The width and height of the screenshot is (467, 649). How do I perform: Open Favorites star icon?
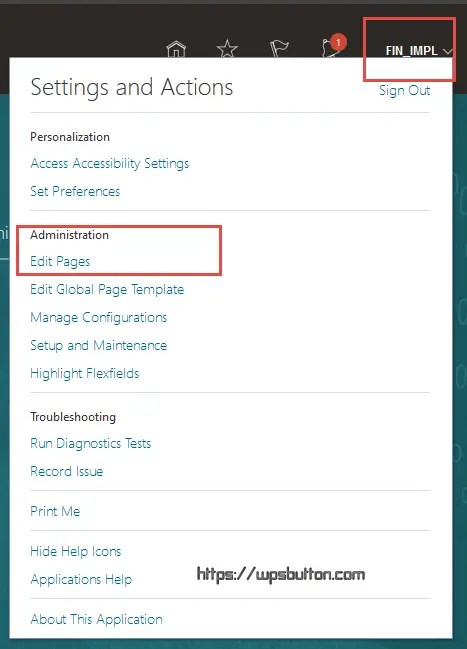pos(227,49)
